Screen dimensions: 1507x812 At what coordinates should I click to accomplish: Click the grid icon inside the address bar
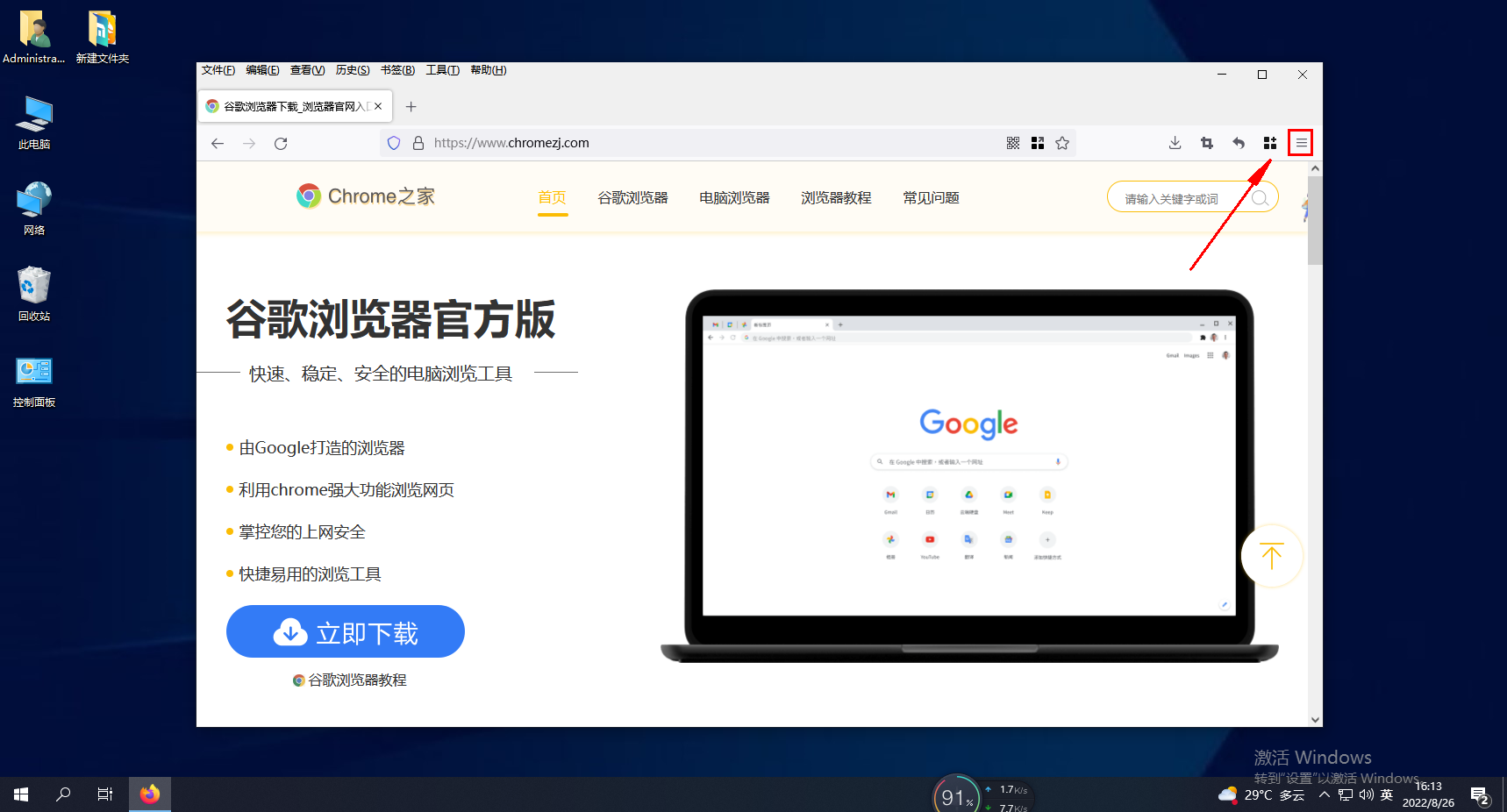(1038, 143)
